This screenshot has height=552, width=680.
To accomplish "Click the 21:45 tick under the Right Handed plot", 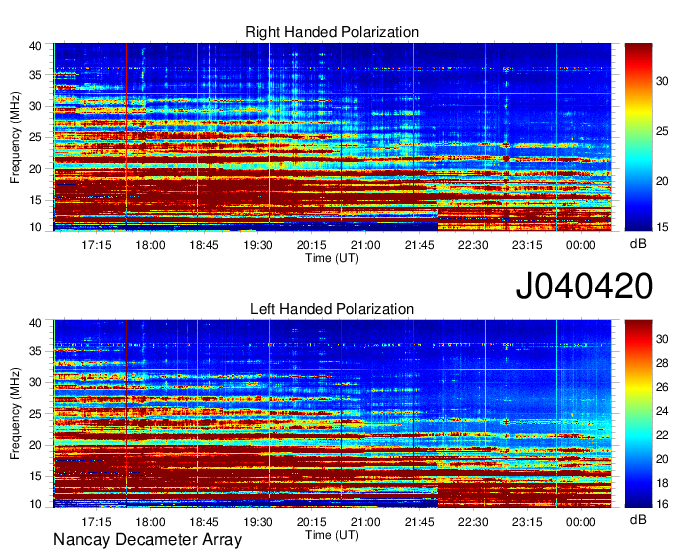I will pyautogui.click(x=419, y=245).
